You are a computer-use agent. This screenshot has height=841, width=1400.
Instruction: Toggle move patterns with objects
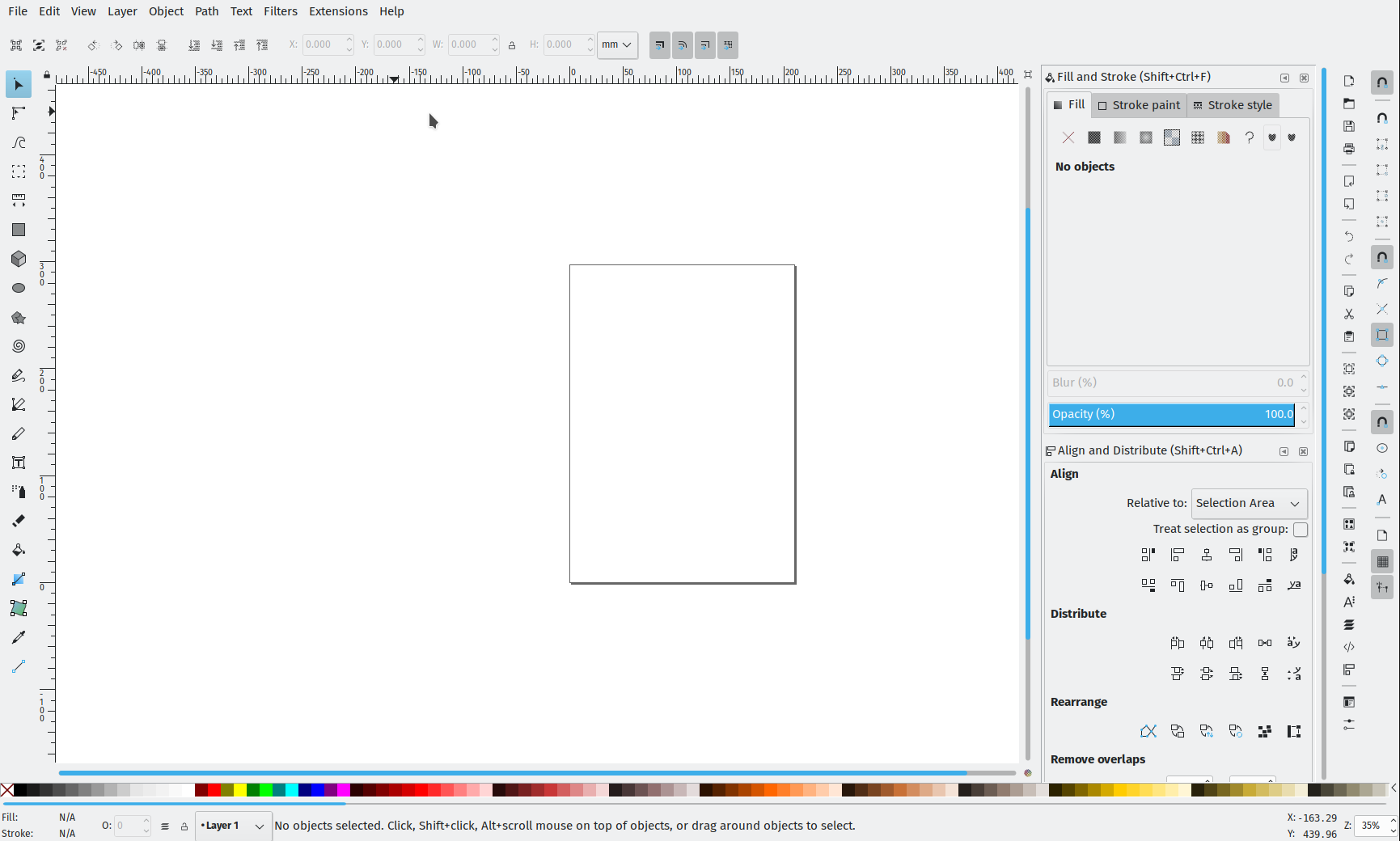tap(728, 45)
